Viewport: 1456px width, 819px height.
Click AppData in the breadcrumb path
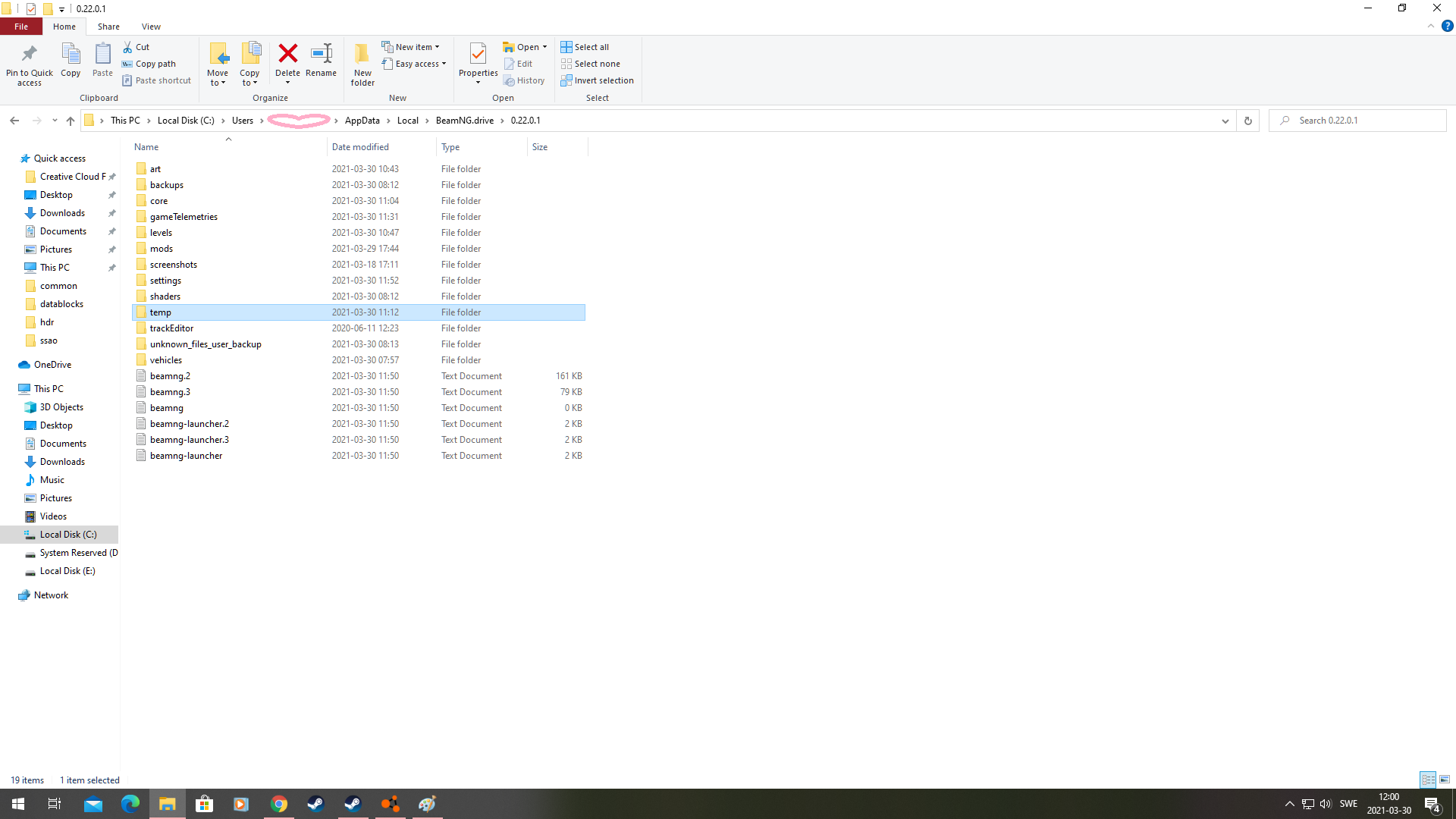click(362, 121)
